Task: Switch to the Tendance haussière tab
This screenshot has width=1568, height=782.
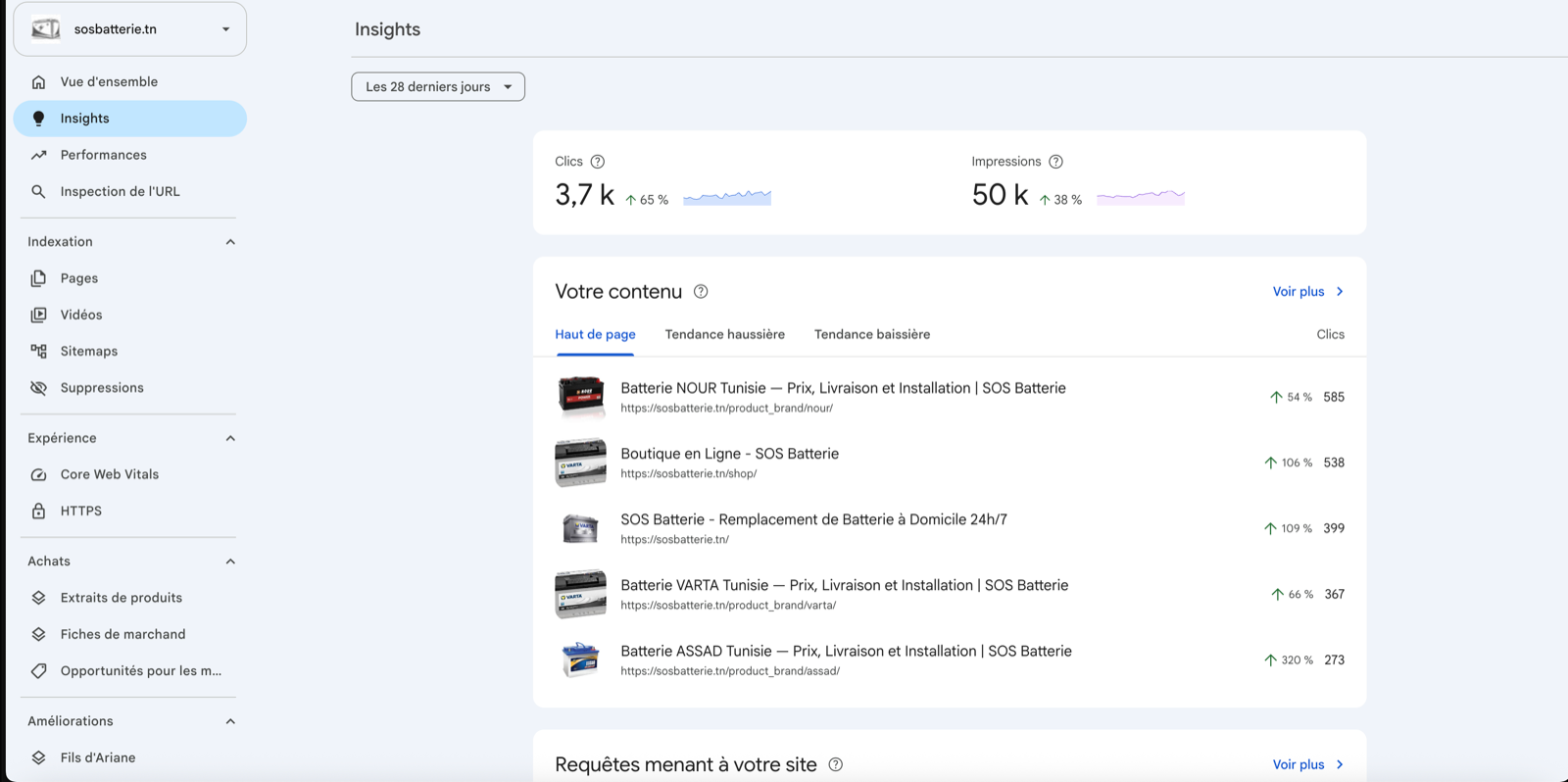Action: pos(725,335)
